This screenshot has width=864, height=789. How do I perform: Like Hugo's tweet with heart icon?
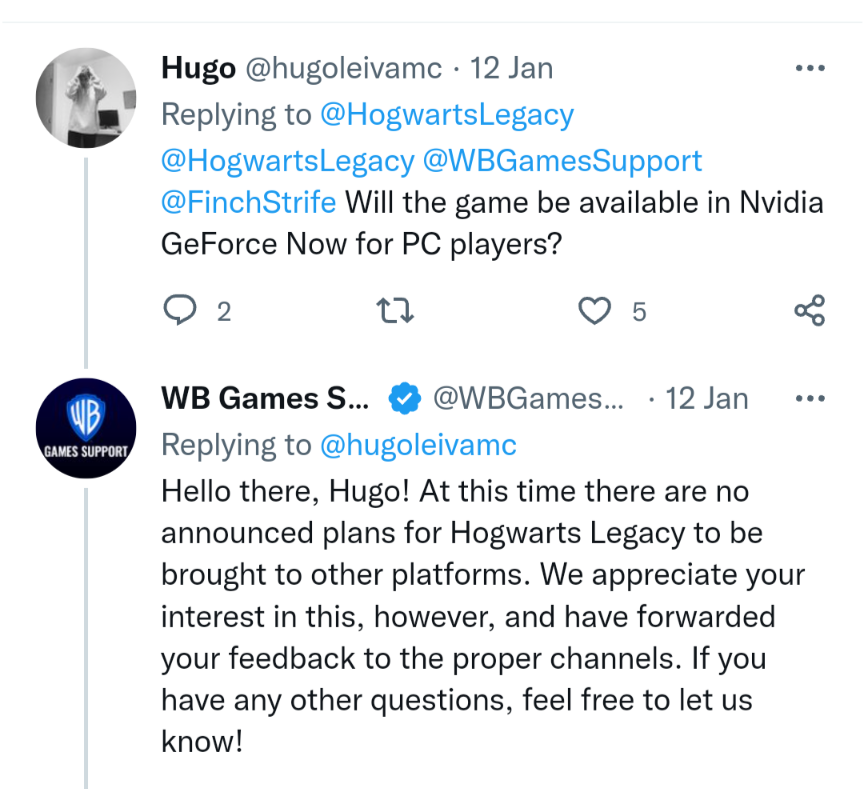pyautogui.click(x=595, y=311)
